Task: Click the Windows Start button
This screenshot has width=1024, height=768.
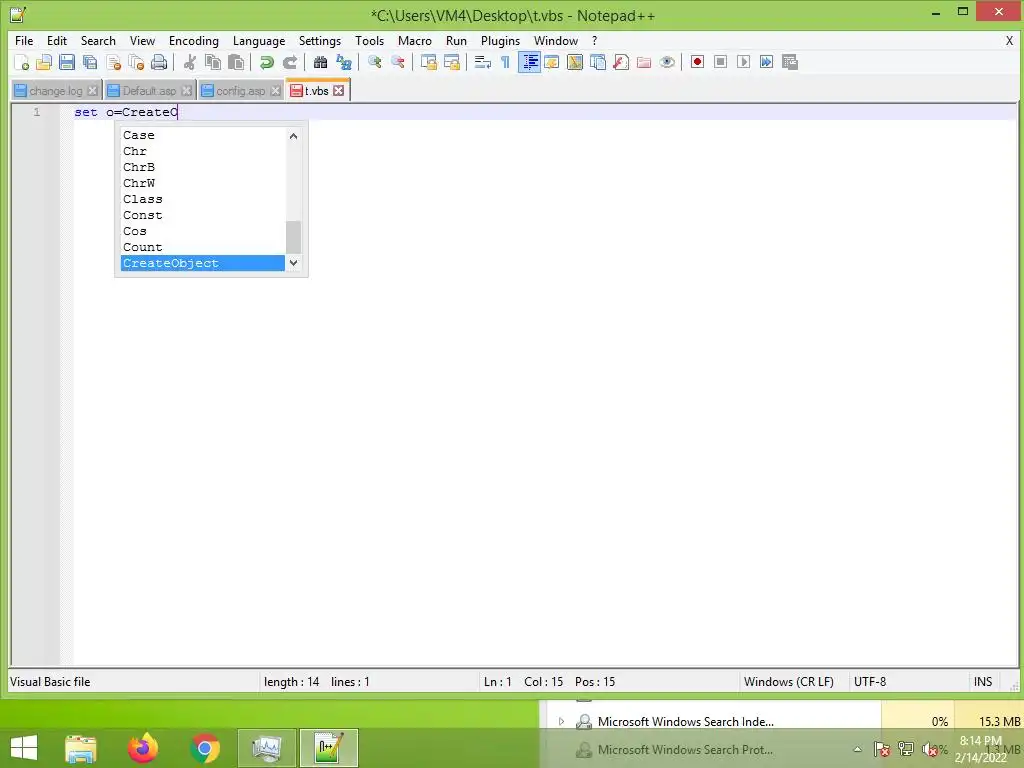Action: [24, 748]
